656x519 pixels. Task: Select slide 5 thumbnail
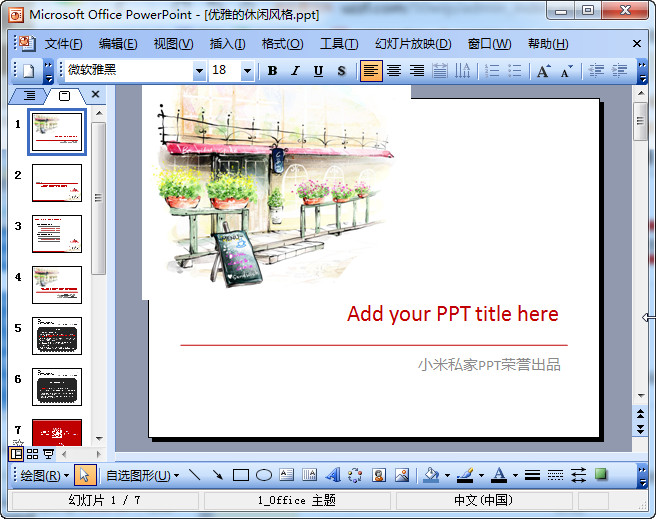(x=57, y=336)
